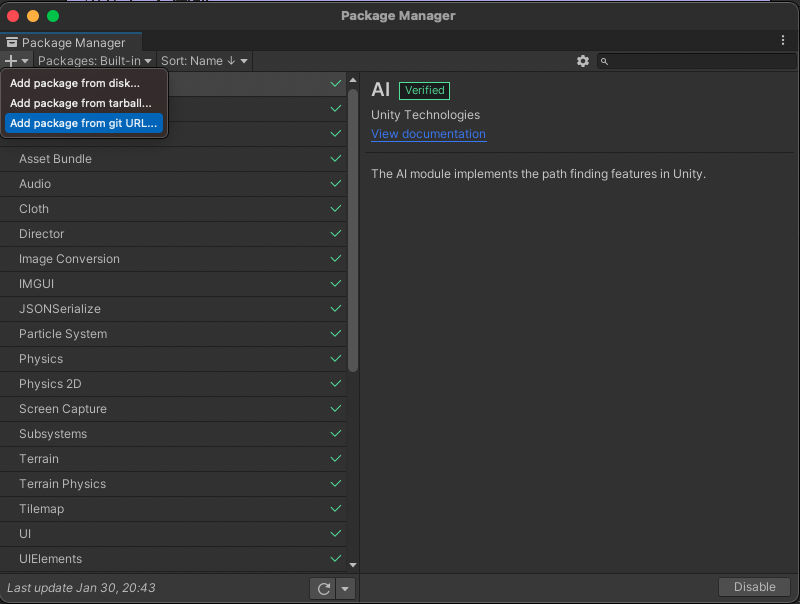Select the Terrain Physics package
Image resolution: width=800 pixels, height=604 pixels.
[173, 484]
